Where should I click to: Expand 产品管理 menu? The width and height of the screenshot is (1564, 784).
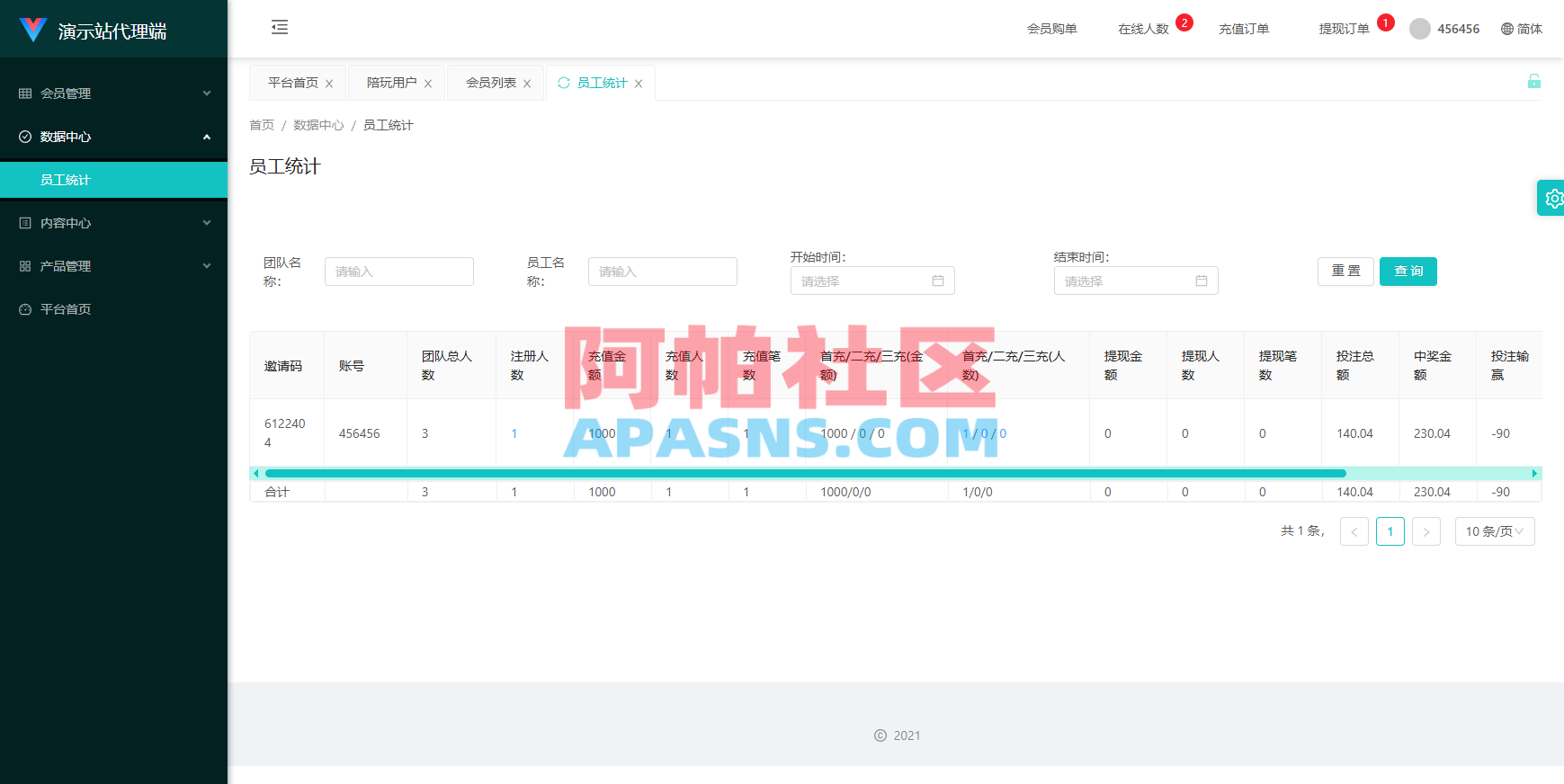113,266
